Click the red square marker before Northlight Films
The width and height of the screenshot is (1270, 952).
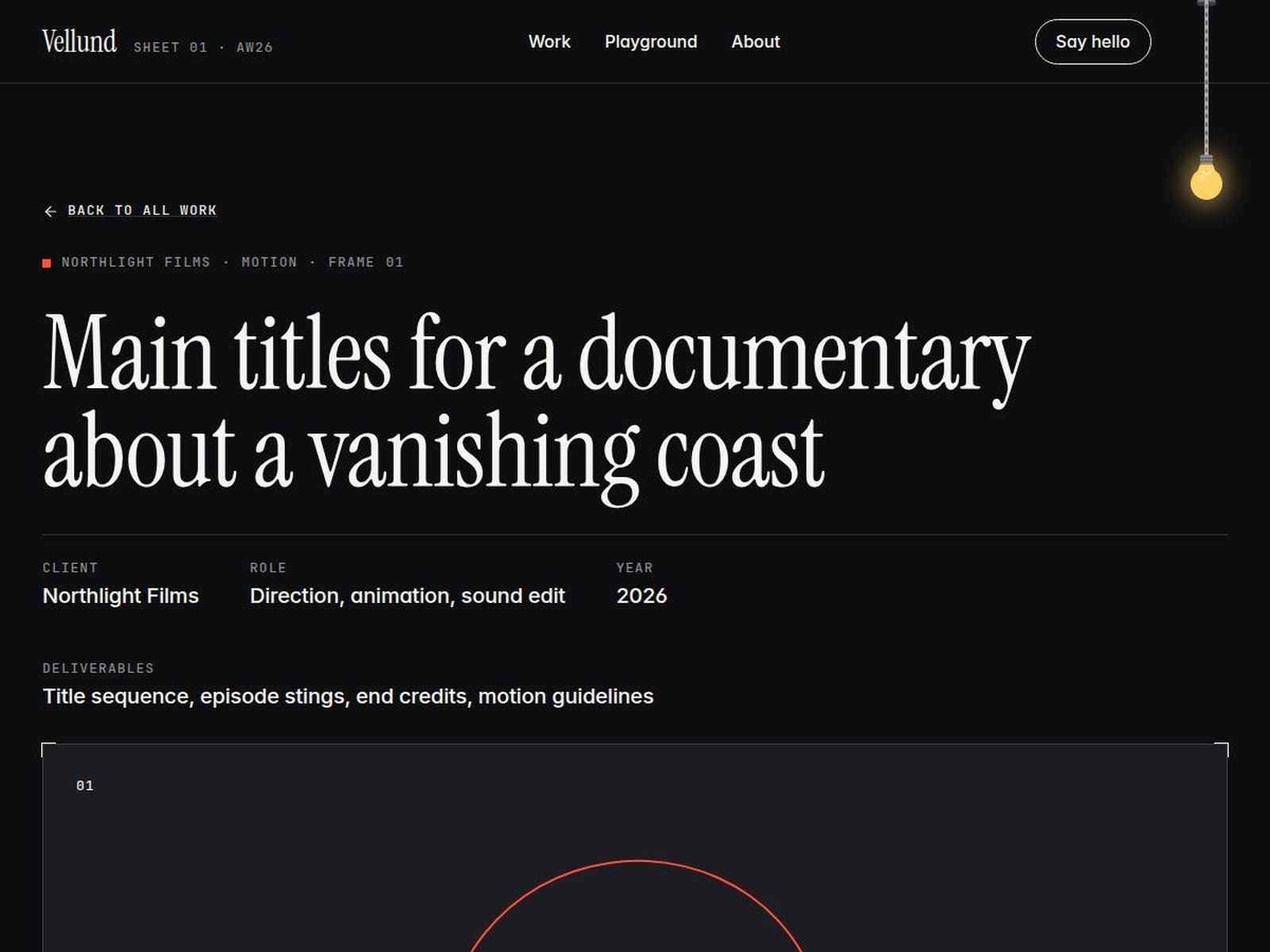tap(47, 263)
